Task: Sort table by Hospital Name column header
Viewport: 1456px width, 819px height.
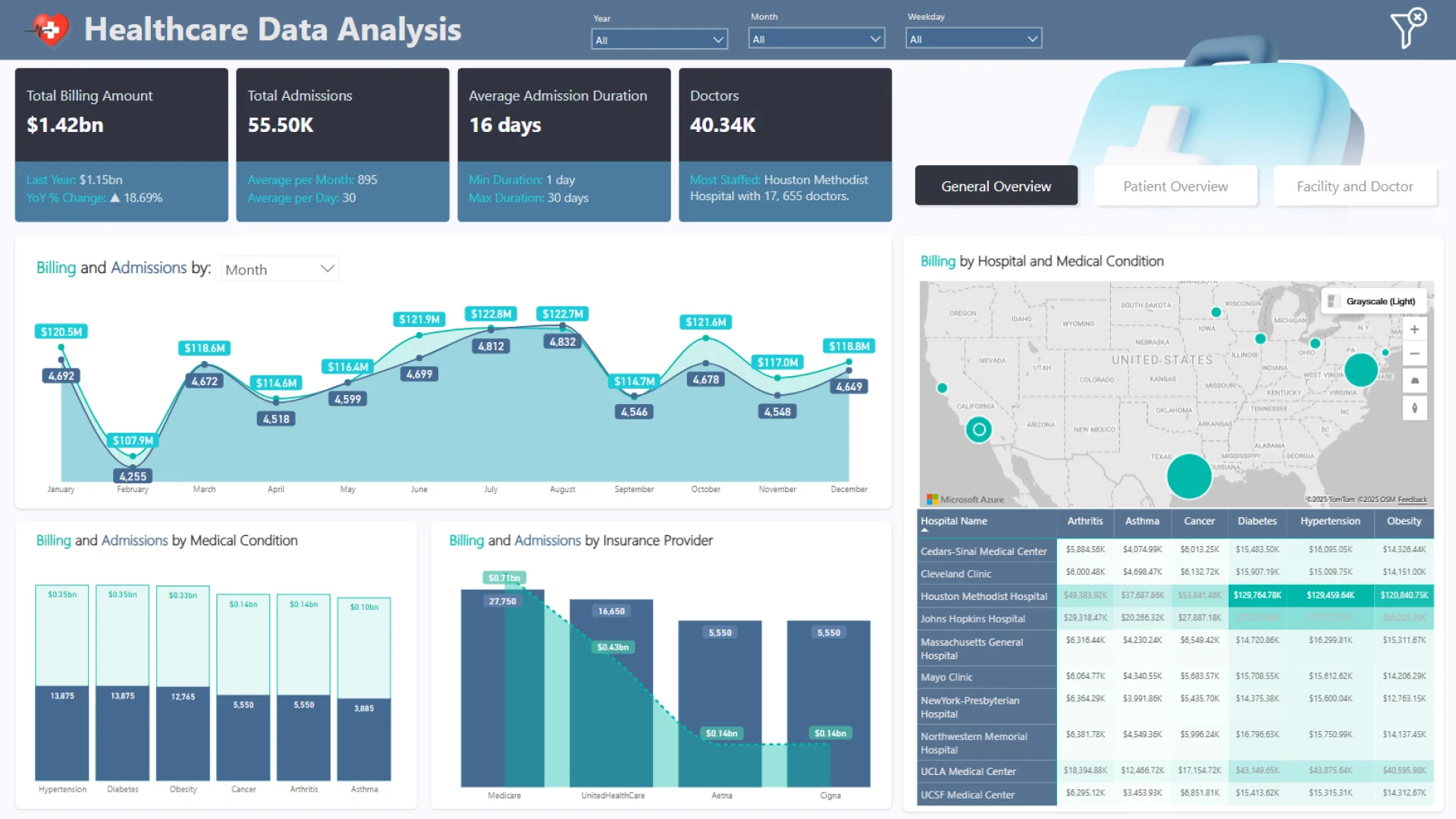Action: (954, 521)
